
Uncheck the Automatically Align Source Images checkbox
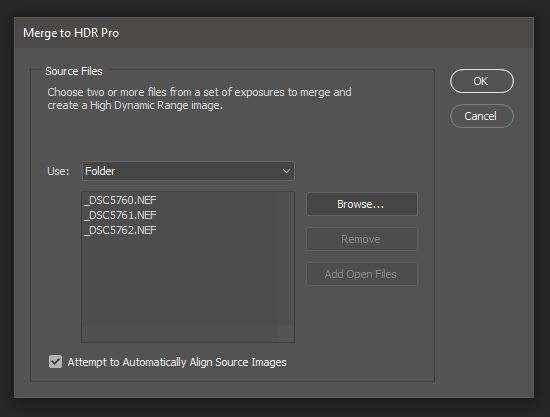point(55,362)
